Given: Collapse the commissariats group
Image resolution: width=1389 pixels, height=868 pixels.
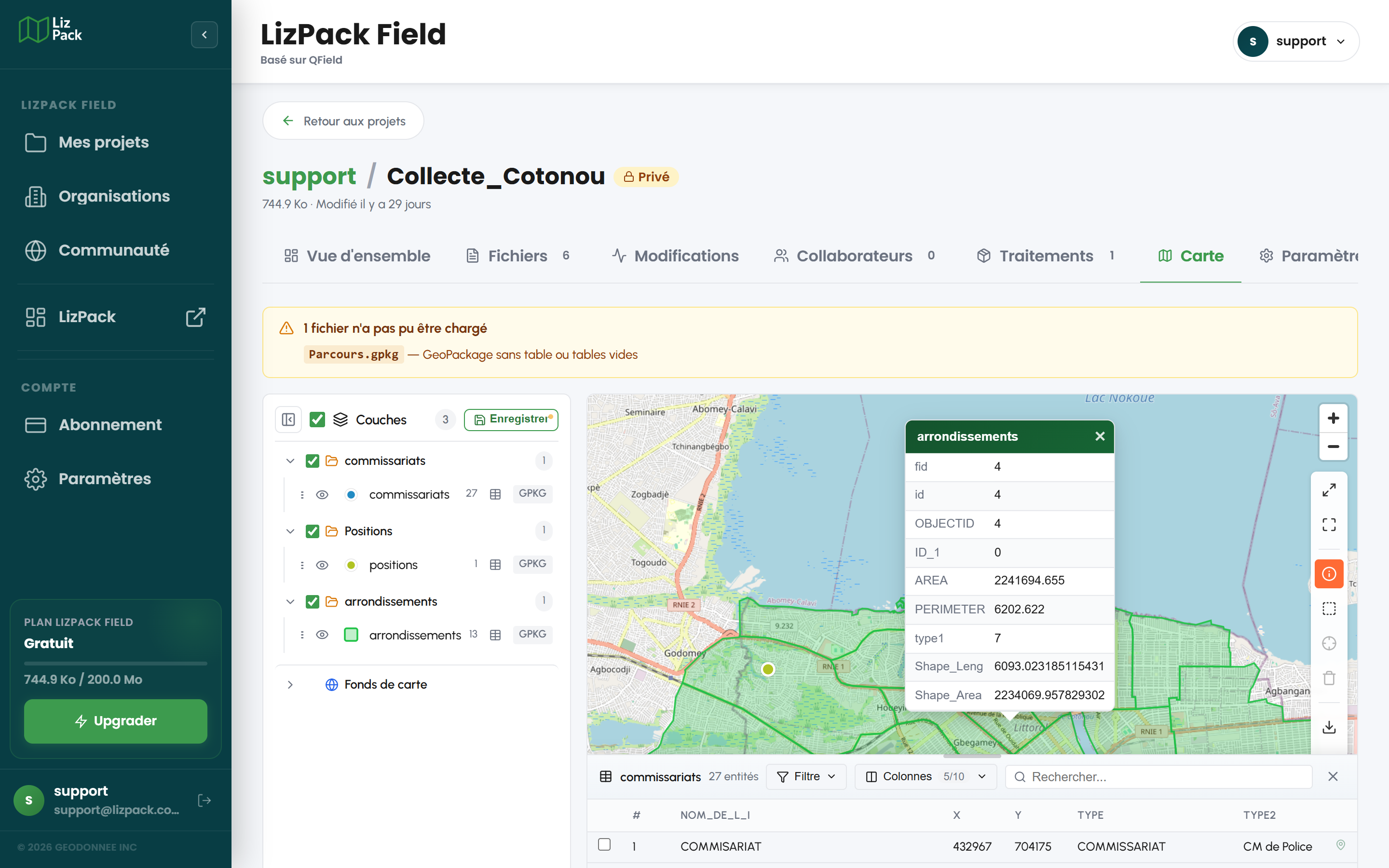Looking at the screenshot, I should tap(290, 461).
